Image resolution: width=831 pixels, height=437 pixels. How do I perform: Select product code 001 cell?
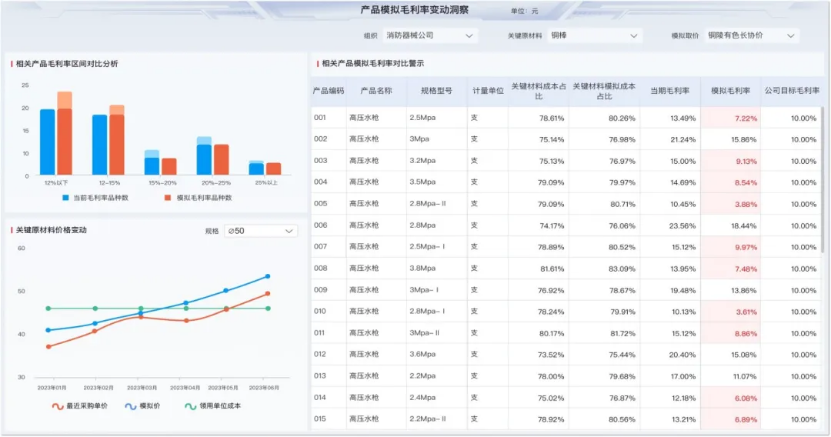(x=329, y=118)
